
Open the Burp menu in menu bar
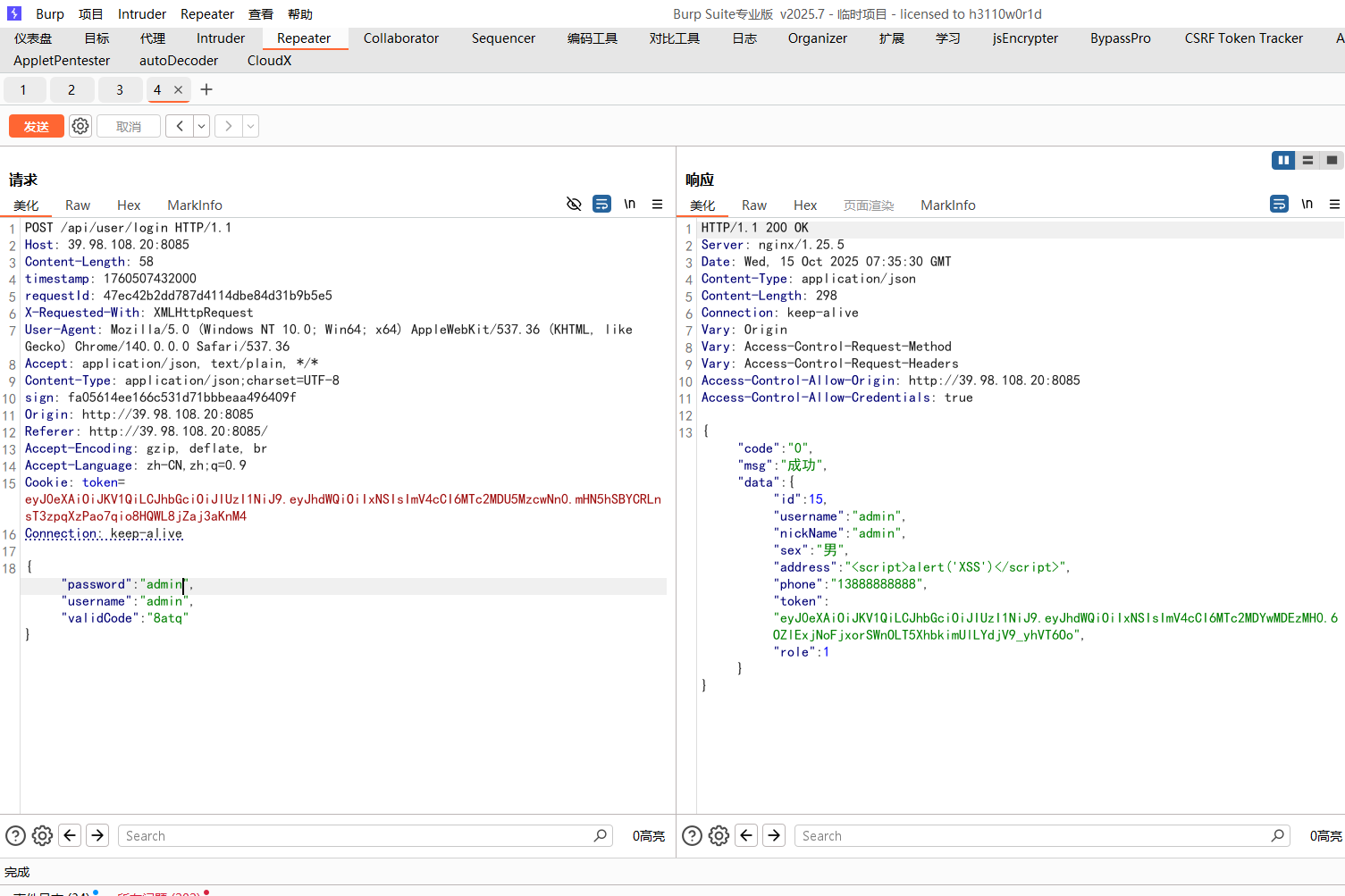[x=49, y=14]
